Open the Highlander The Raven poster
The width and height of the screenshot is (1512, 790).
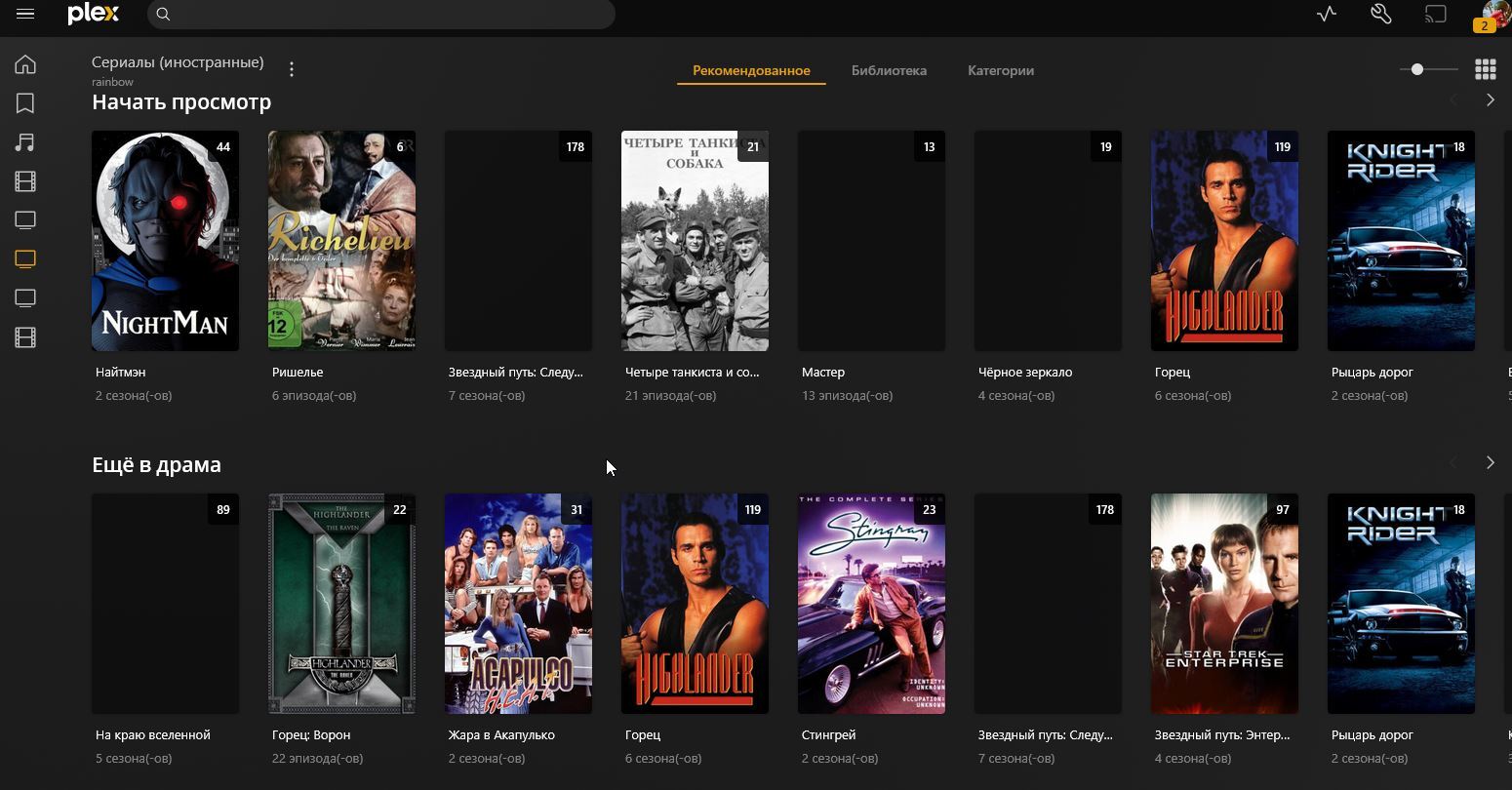[341, 604]
